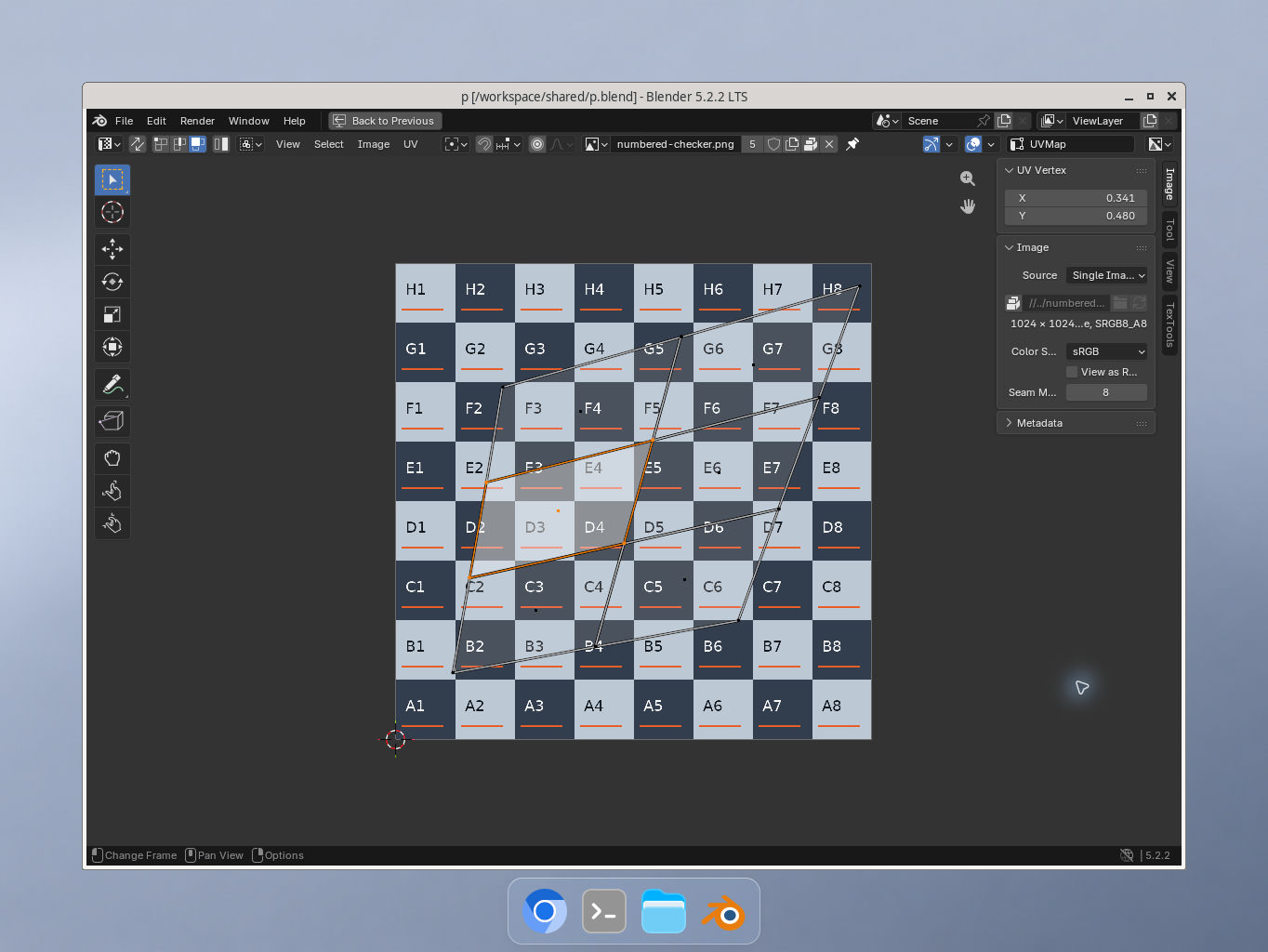Select the Cursor tool in the toolbar
1268x952 pixels.
pos(112,212)
